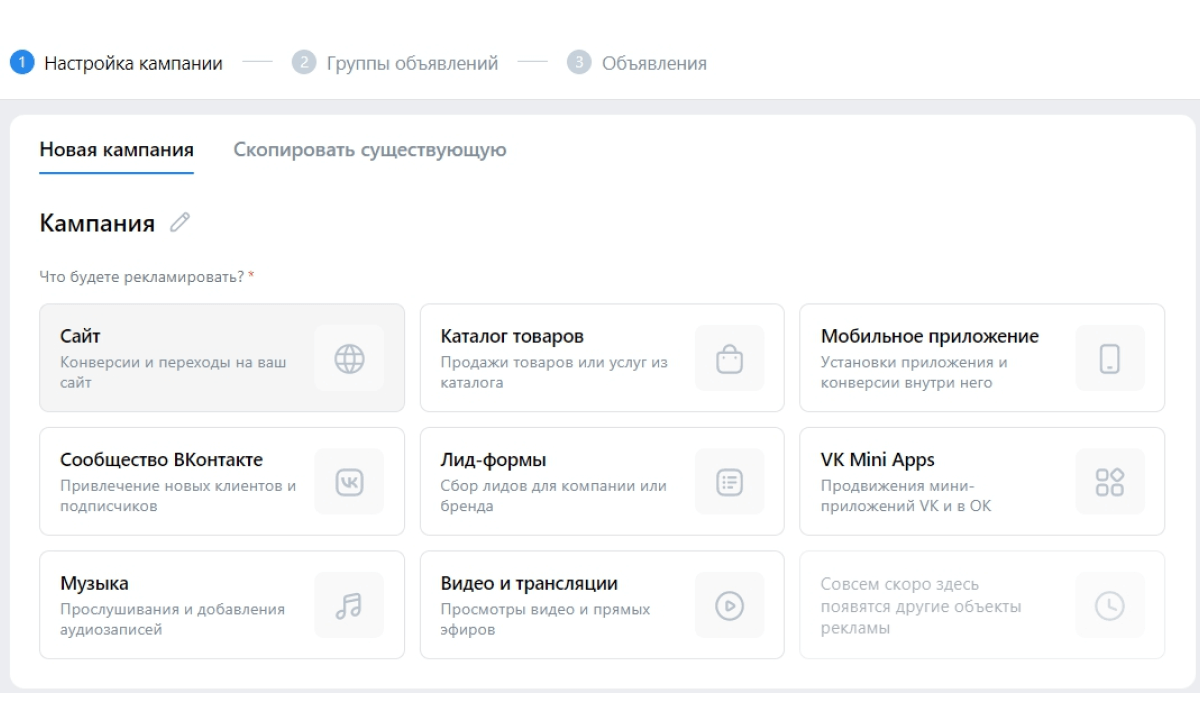Go to Объявления step label
This screenshot has width=1200, height=720.
pyautogui.click(x=654, y=63)
